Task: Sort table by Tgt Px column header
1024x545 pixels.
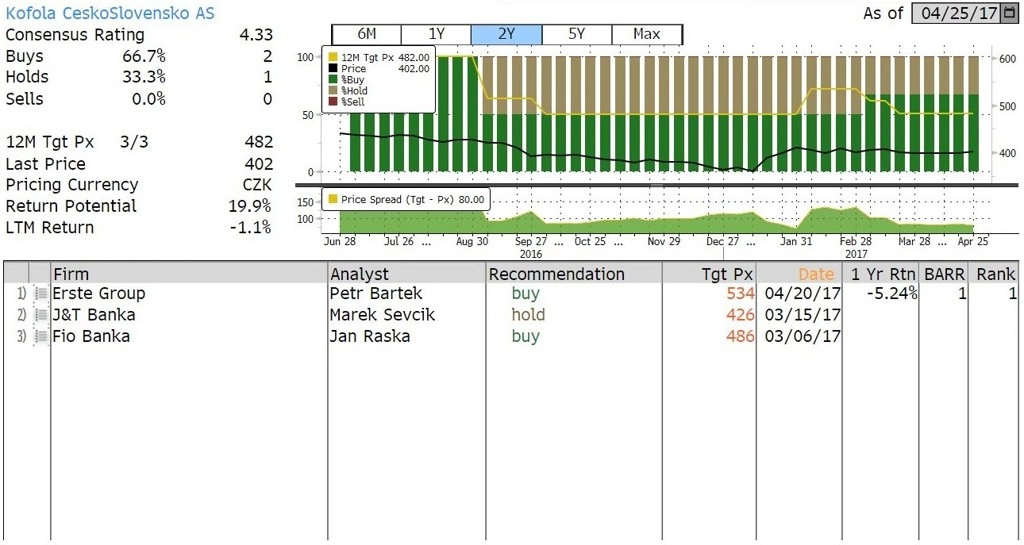Action: (709, 273)
